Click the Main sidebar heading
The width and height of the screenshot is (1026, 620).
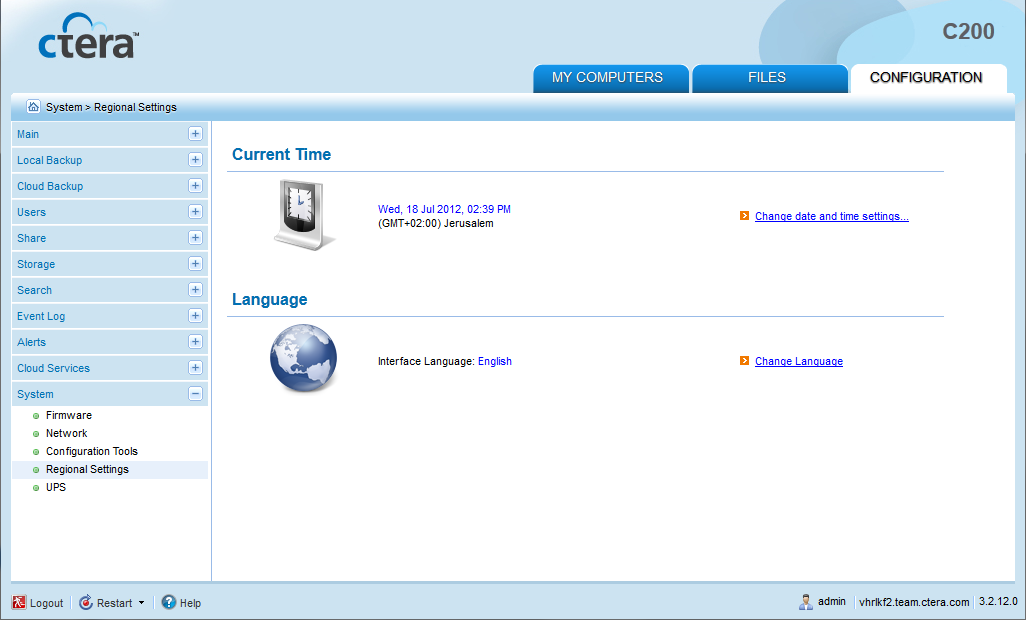(x=28, y=134)
